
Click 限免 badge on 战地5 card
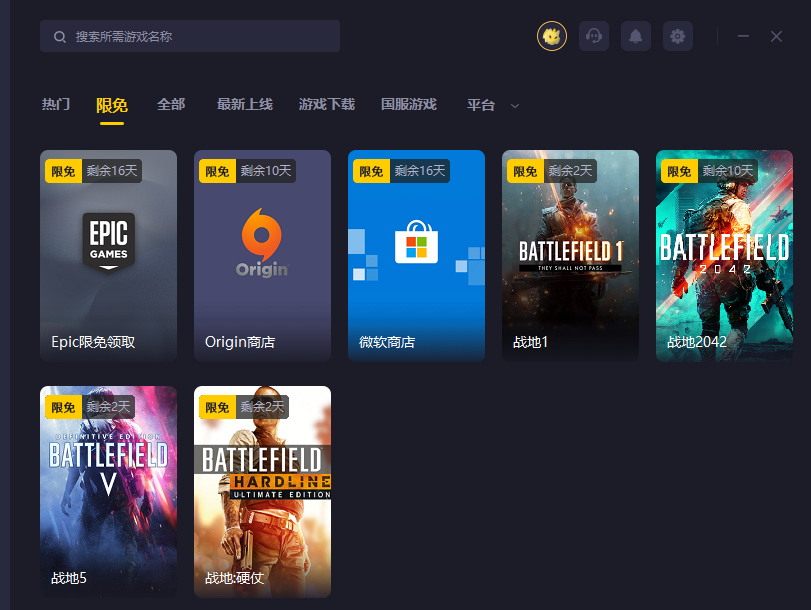coord(64,407)
